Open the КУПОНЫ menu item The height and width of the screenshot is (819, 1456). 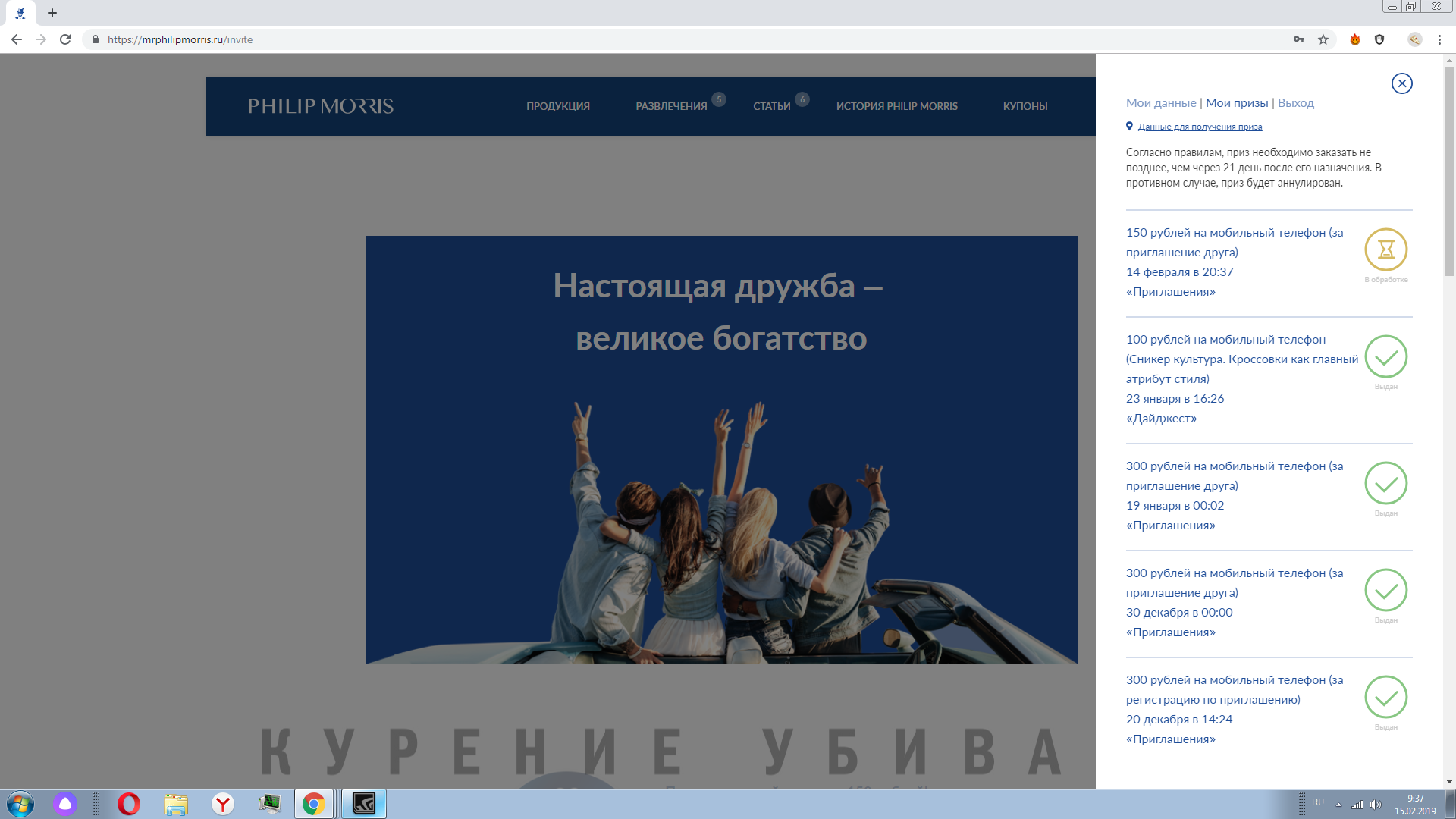click(x=1025, y=106)
